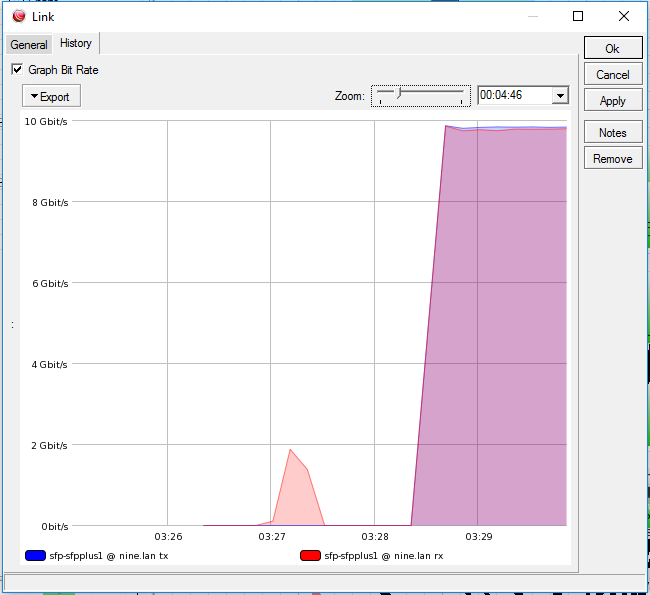Viewport: 650px width, 595px height.
Task: Select the History tab
Action: [76, 43]
